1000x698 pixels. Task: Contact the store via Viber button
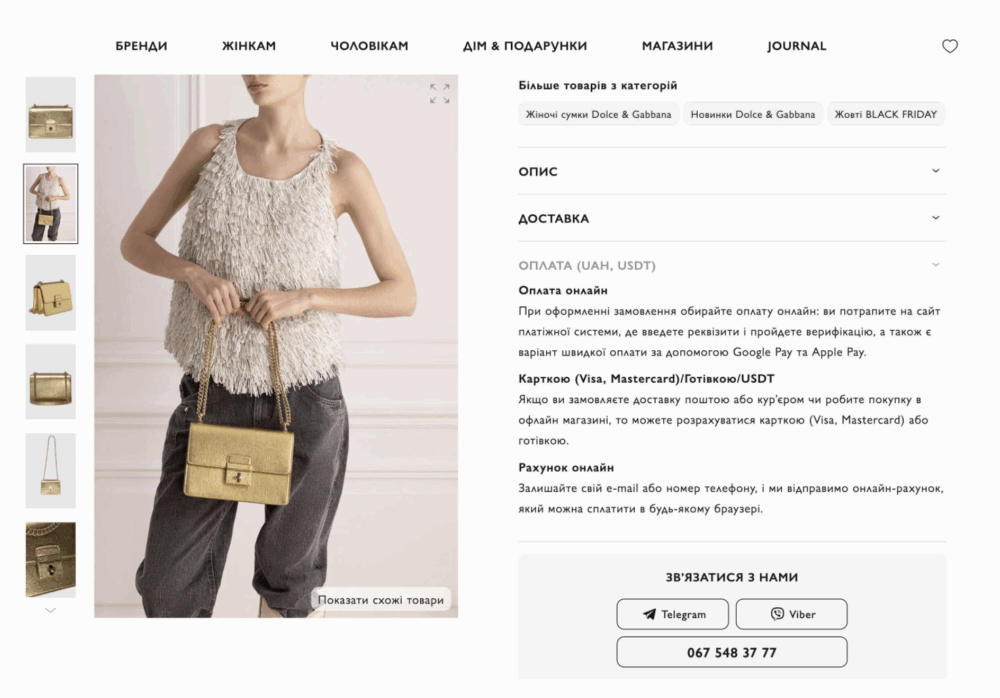(x=791, y=614)
